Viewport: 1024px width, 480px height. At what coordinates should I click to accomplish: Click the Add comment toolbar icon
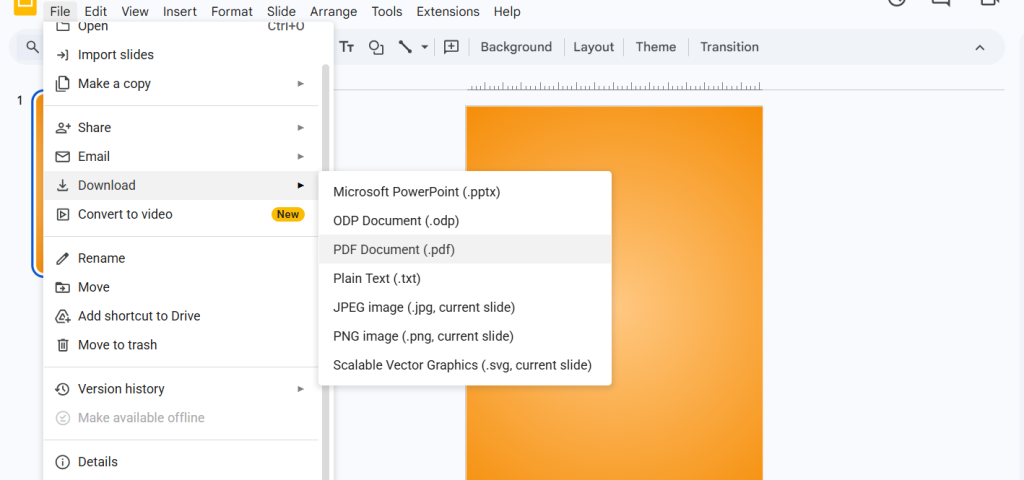[451, 47]
